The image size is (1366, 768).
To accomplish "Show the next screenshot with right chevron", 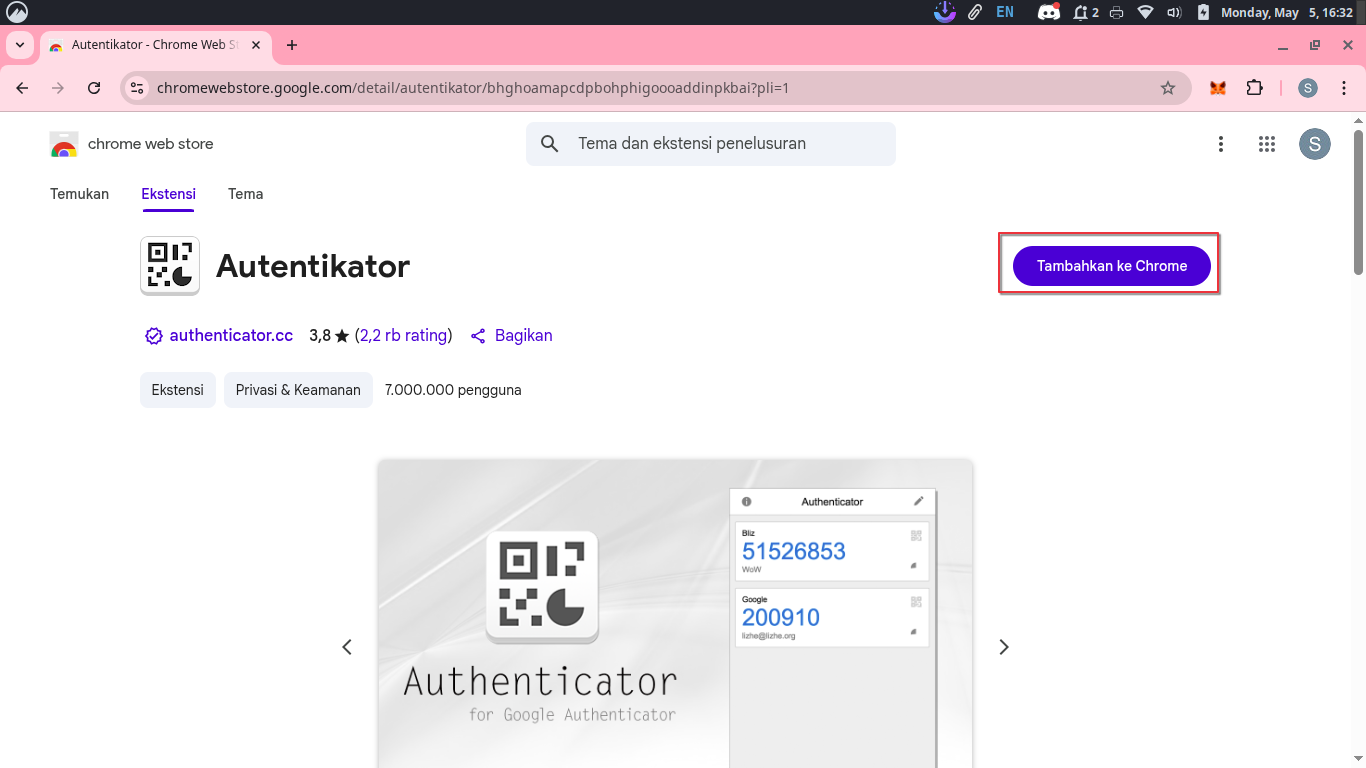I will click(1004, 647).
